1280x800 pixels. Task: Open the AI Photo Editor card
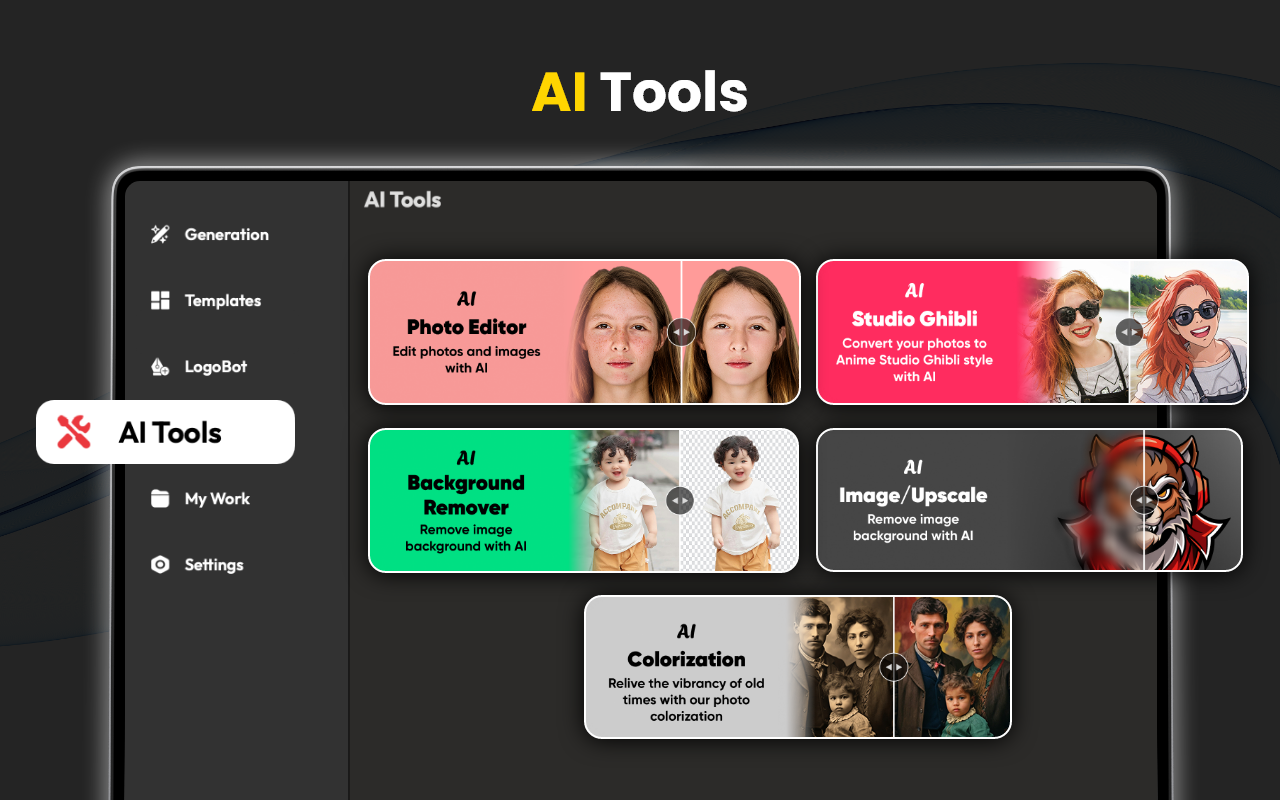[585, 332]
